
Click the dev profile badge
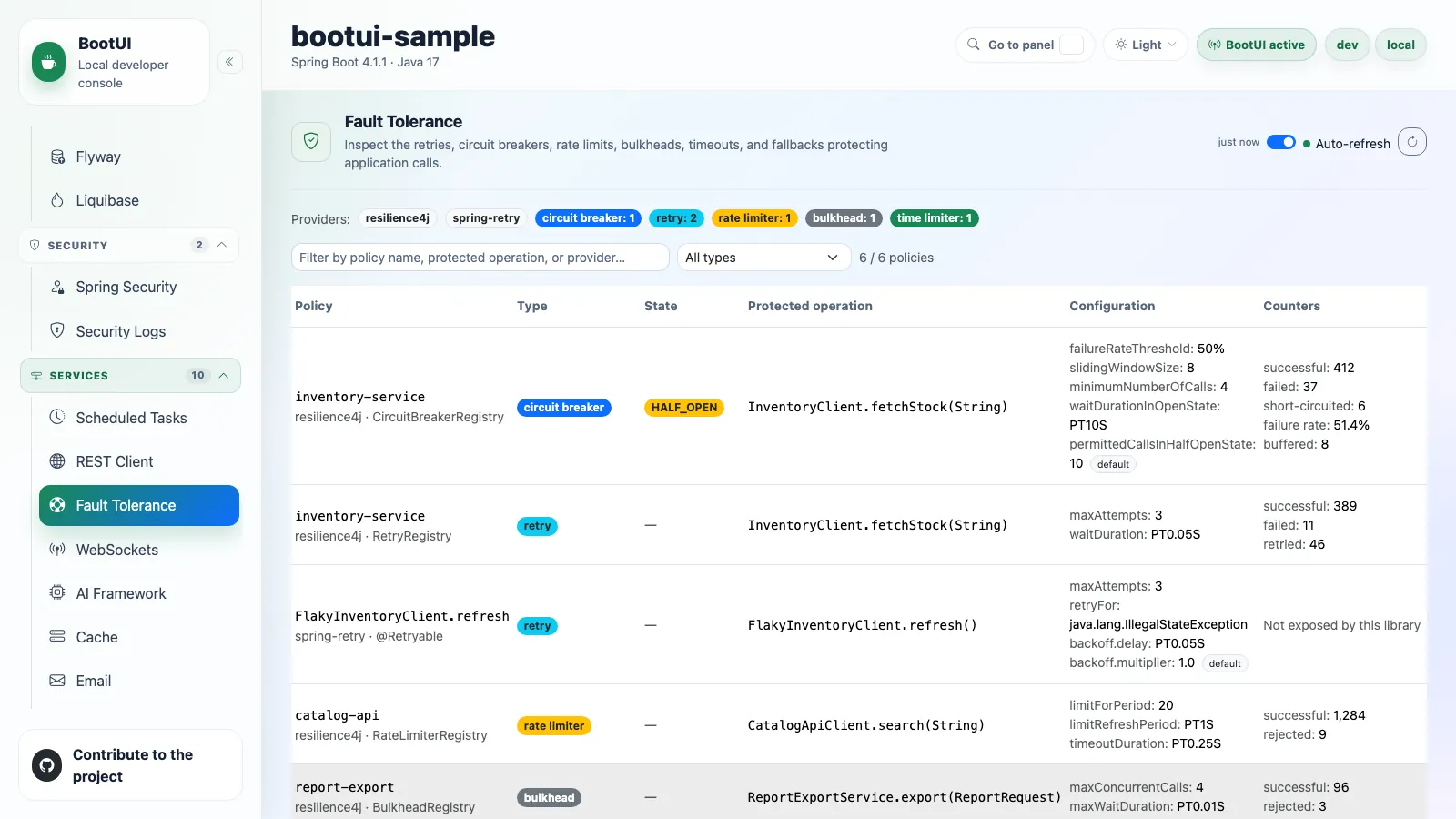click(1347, 45)
